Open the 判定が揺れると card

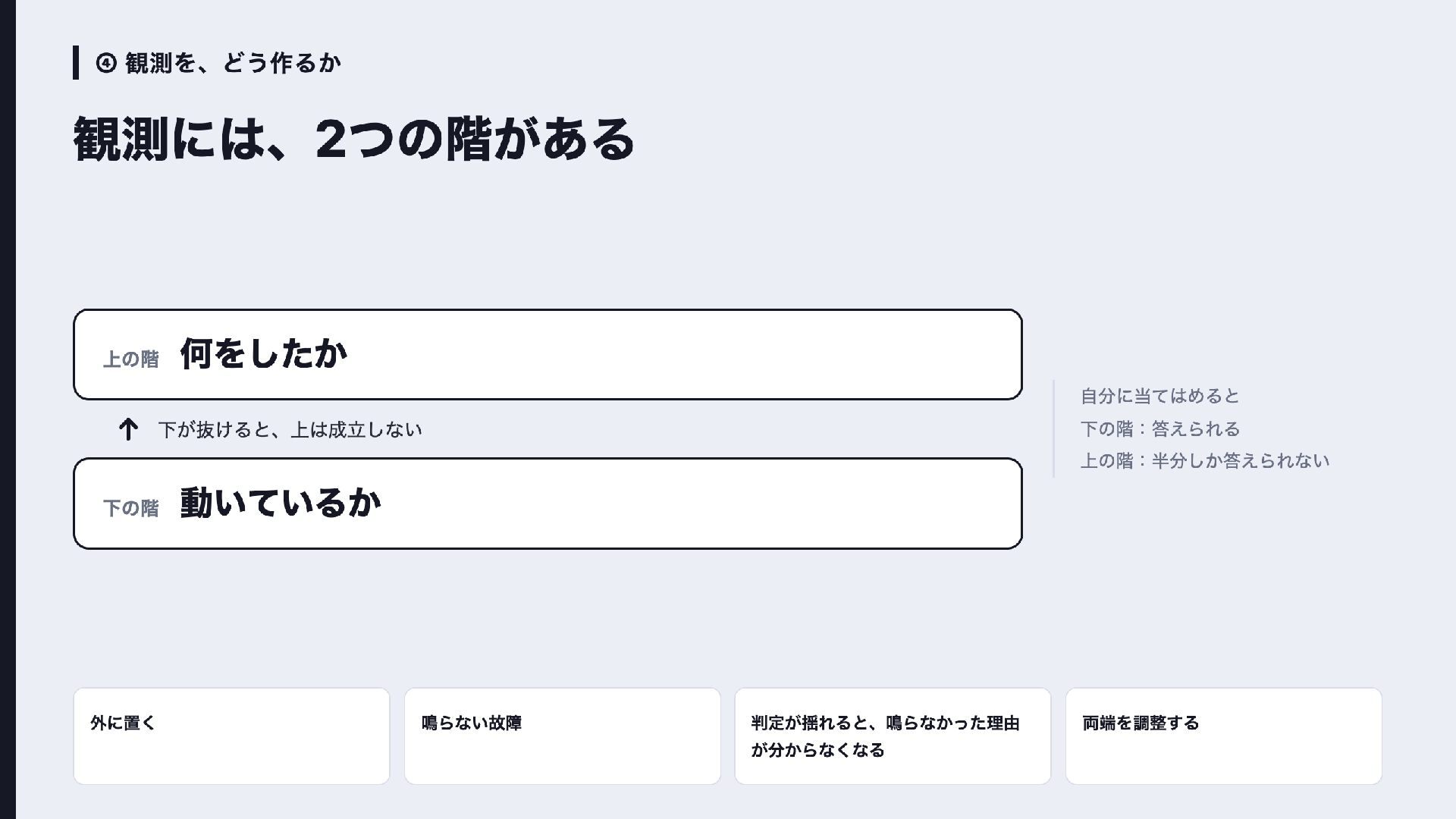[893, 736]
